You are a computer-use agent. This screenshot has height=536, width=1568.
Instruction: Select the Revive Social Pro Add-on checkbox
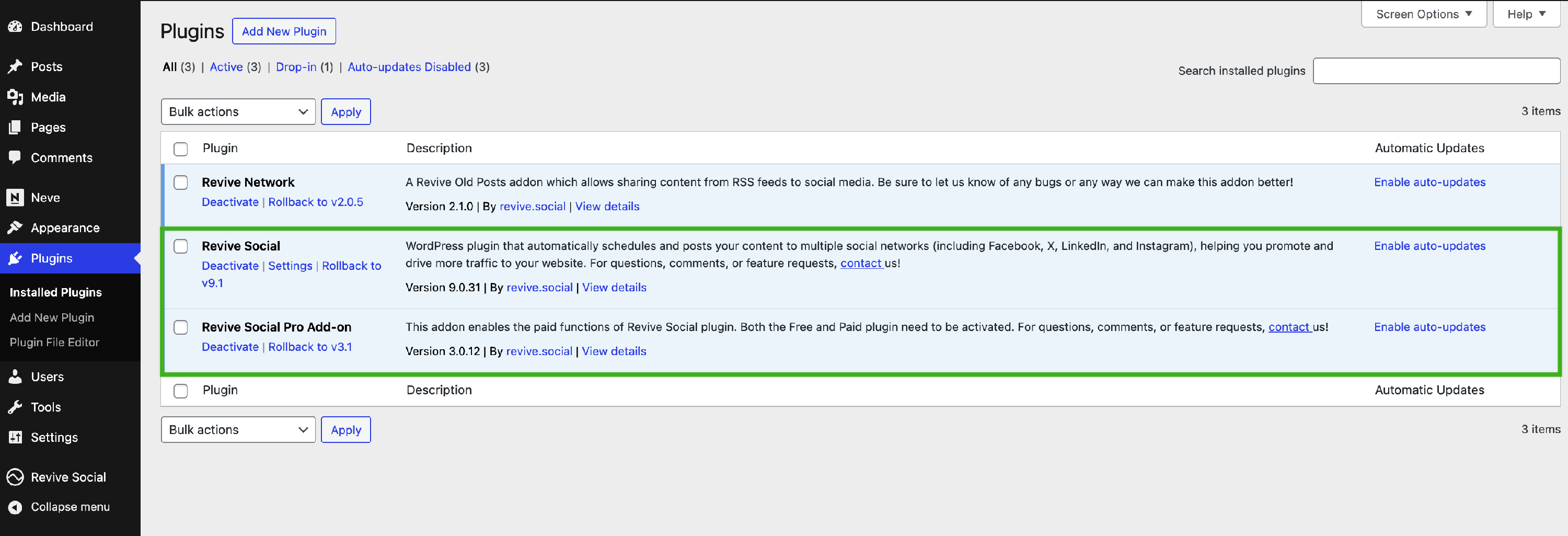[181, 327]
